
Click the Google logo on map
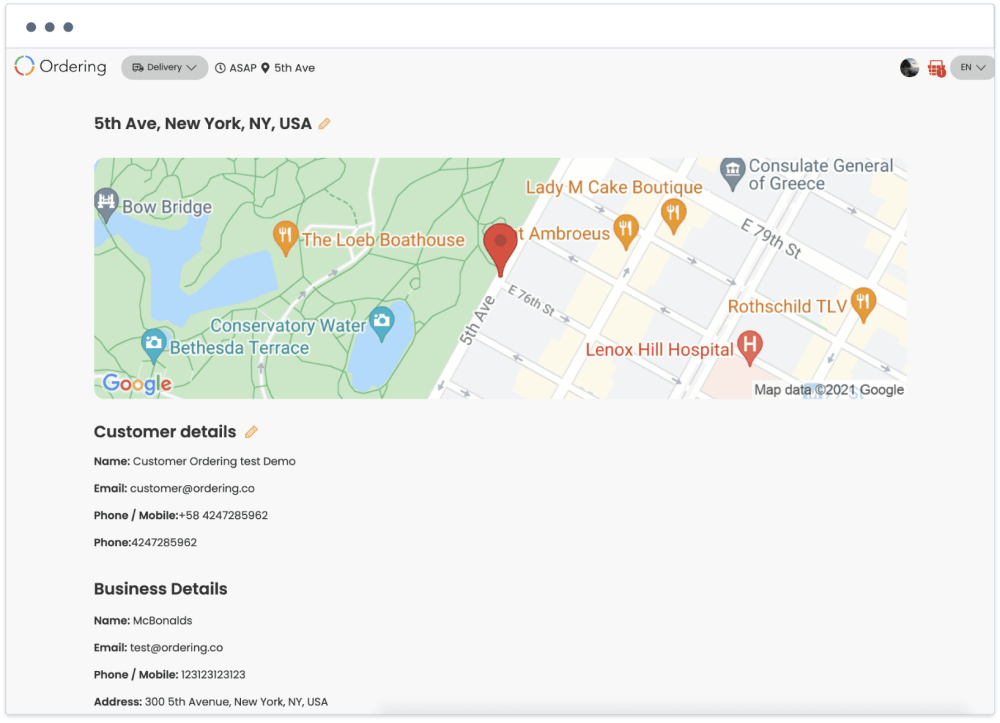click(x=137, y=383)
